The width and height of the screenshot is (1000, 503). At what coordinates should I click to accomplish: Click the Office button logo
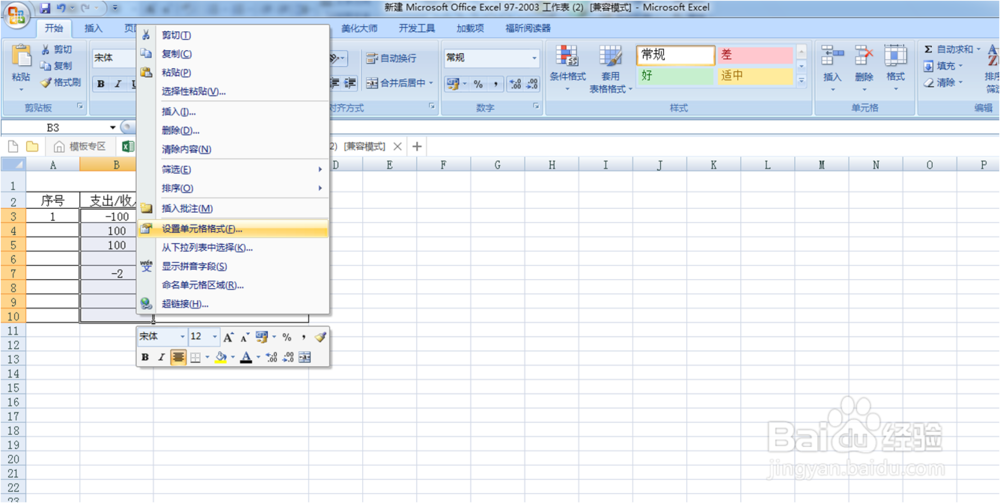[18, 15]
